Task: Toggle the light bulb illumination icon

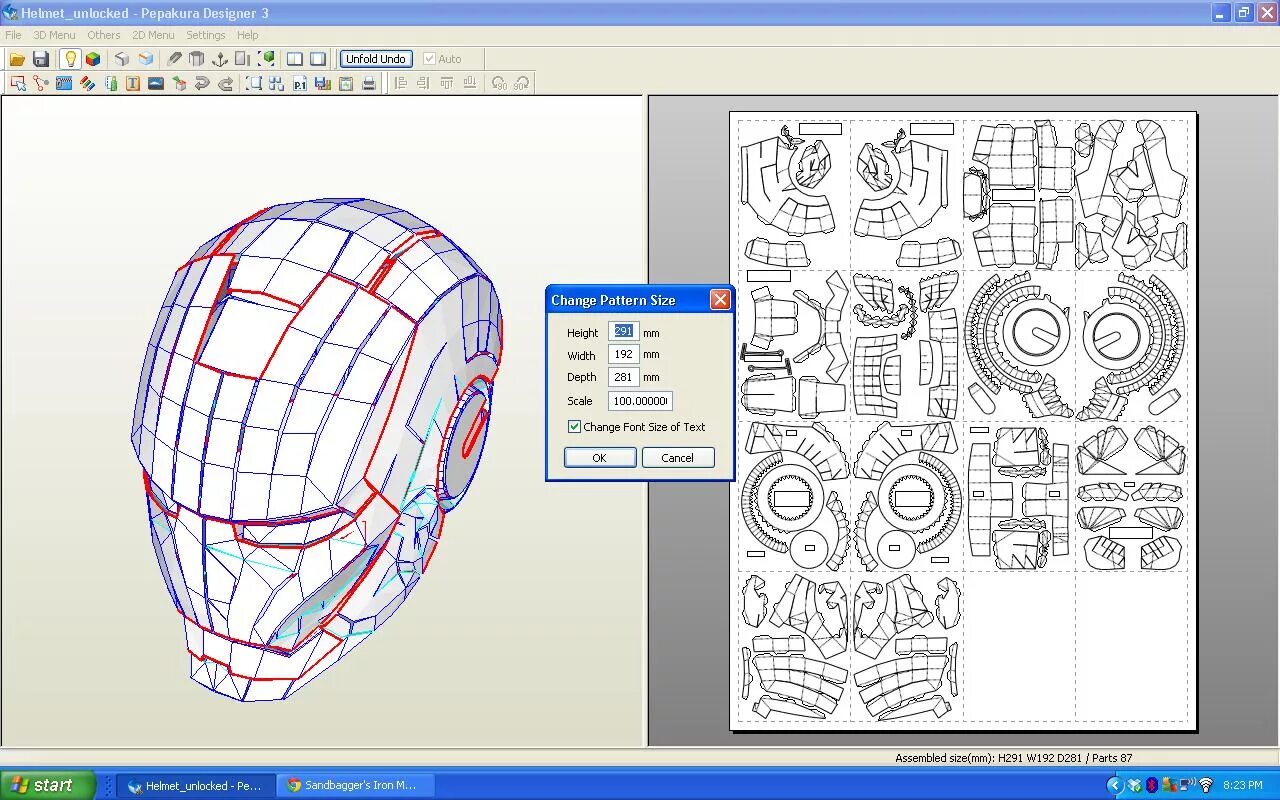Action: coord(70,58)
